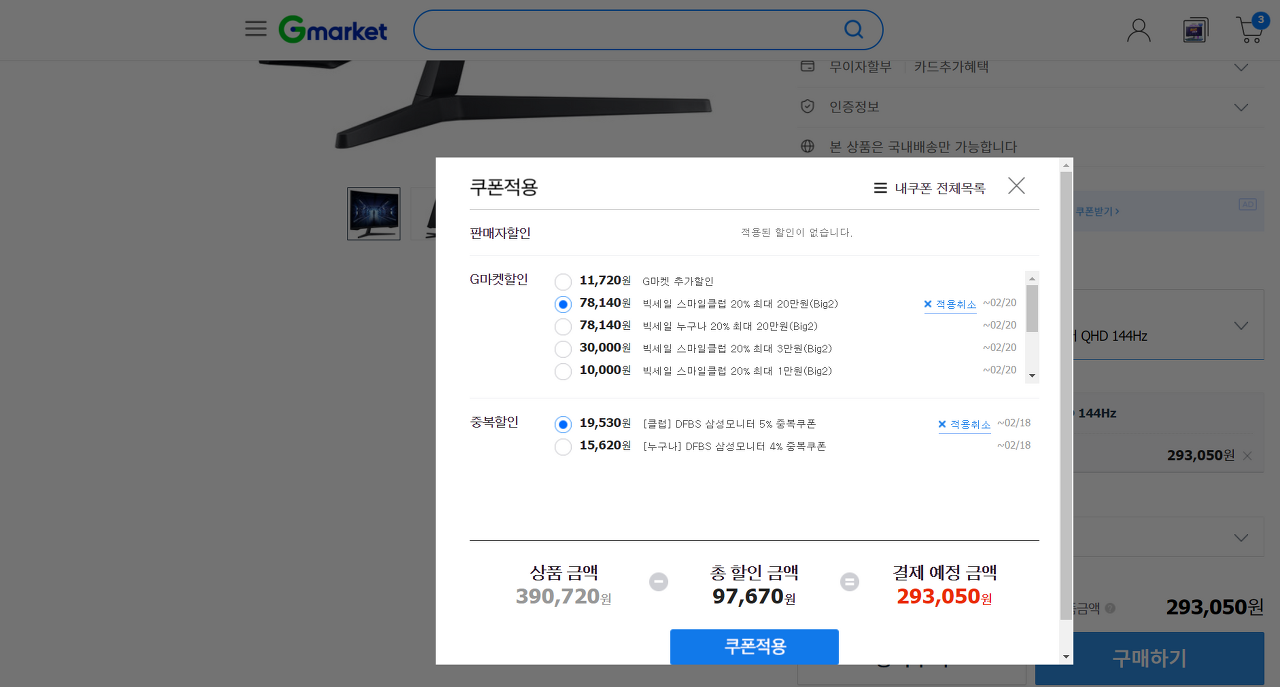Open the hamburger menu beside Gmarket logo
Image resolution: width=1280 pixels, height=687 pixels.
coord(256,29)
